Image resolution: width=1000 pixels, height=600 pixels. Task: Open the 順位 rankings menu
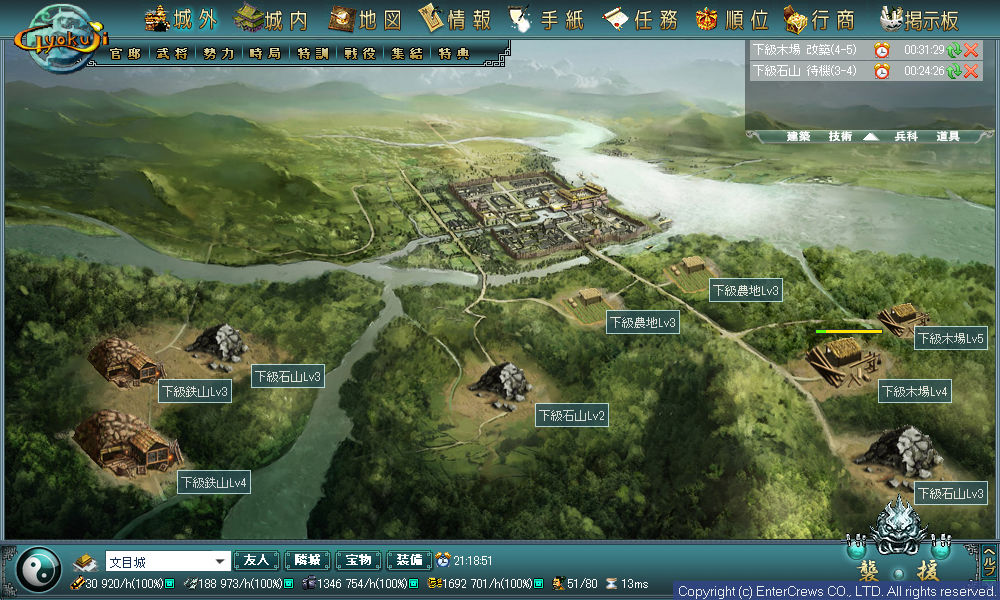click(732, 20)
